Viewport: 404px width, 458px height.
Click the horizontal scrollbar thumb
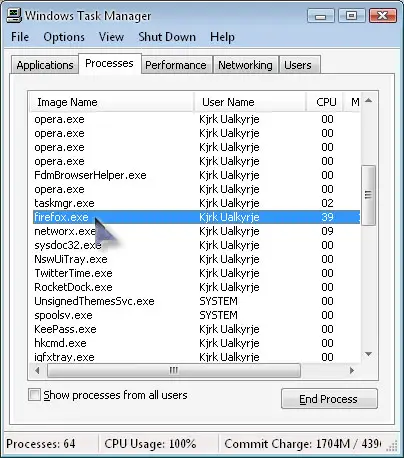pos(174,370)
